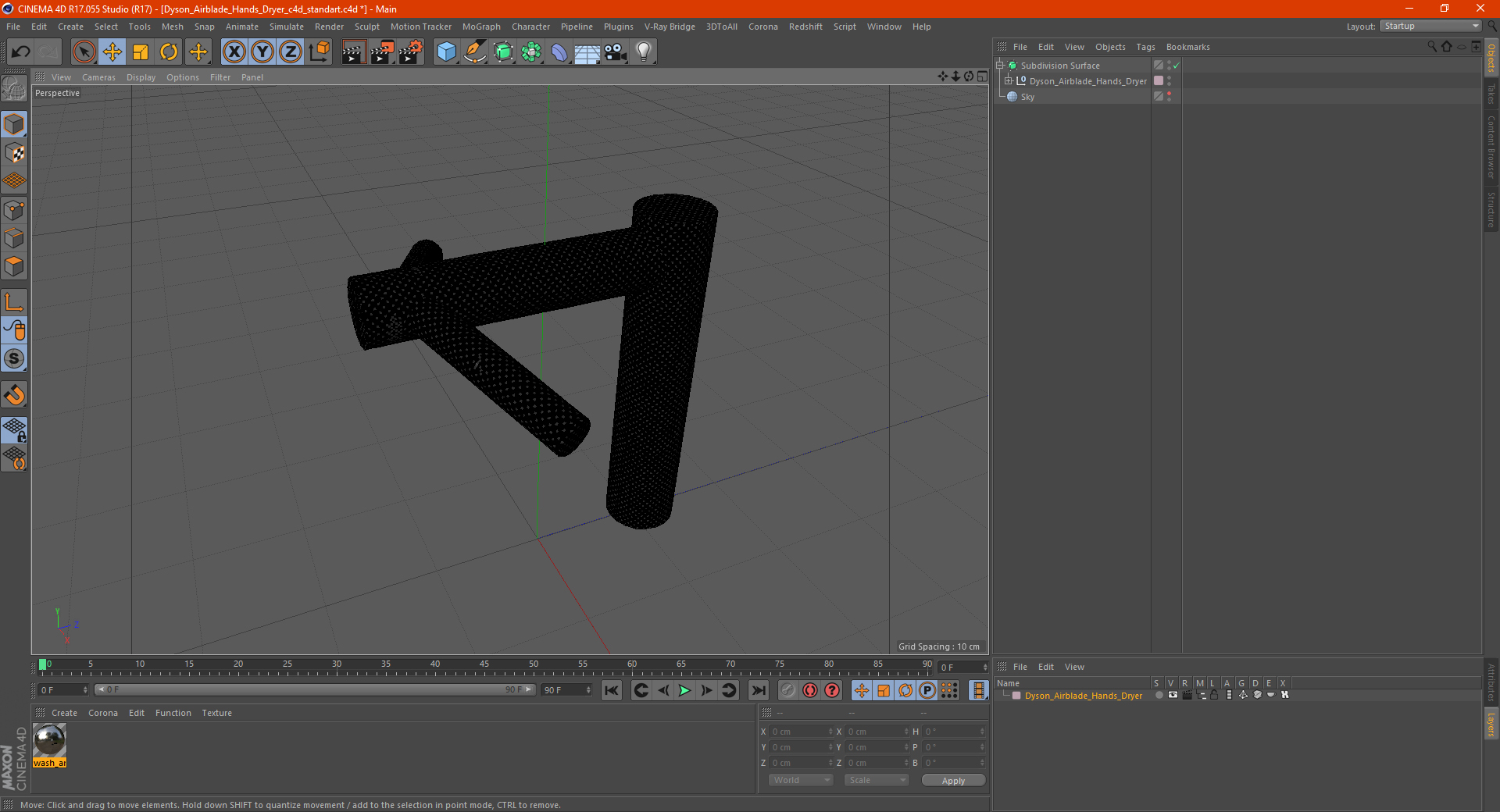1500x812 pixels.
Task: Open viewport Cameras menu
Action: pos(98,77)
